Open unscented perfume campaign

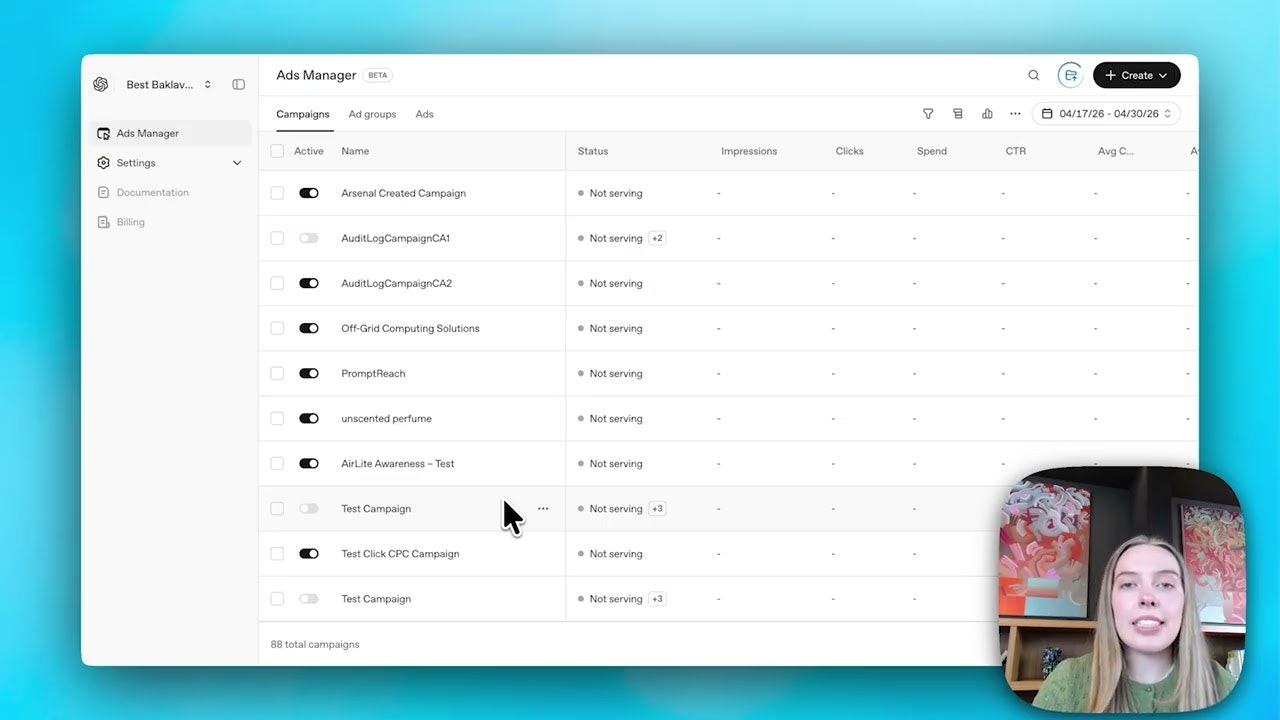[386, 418]
